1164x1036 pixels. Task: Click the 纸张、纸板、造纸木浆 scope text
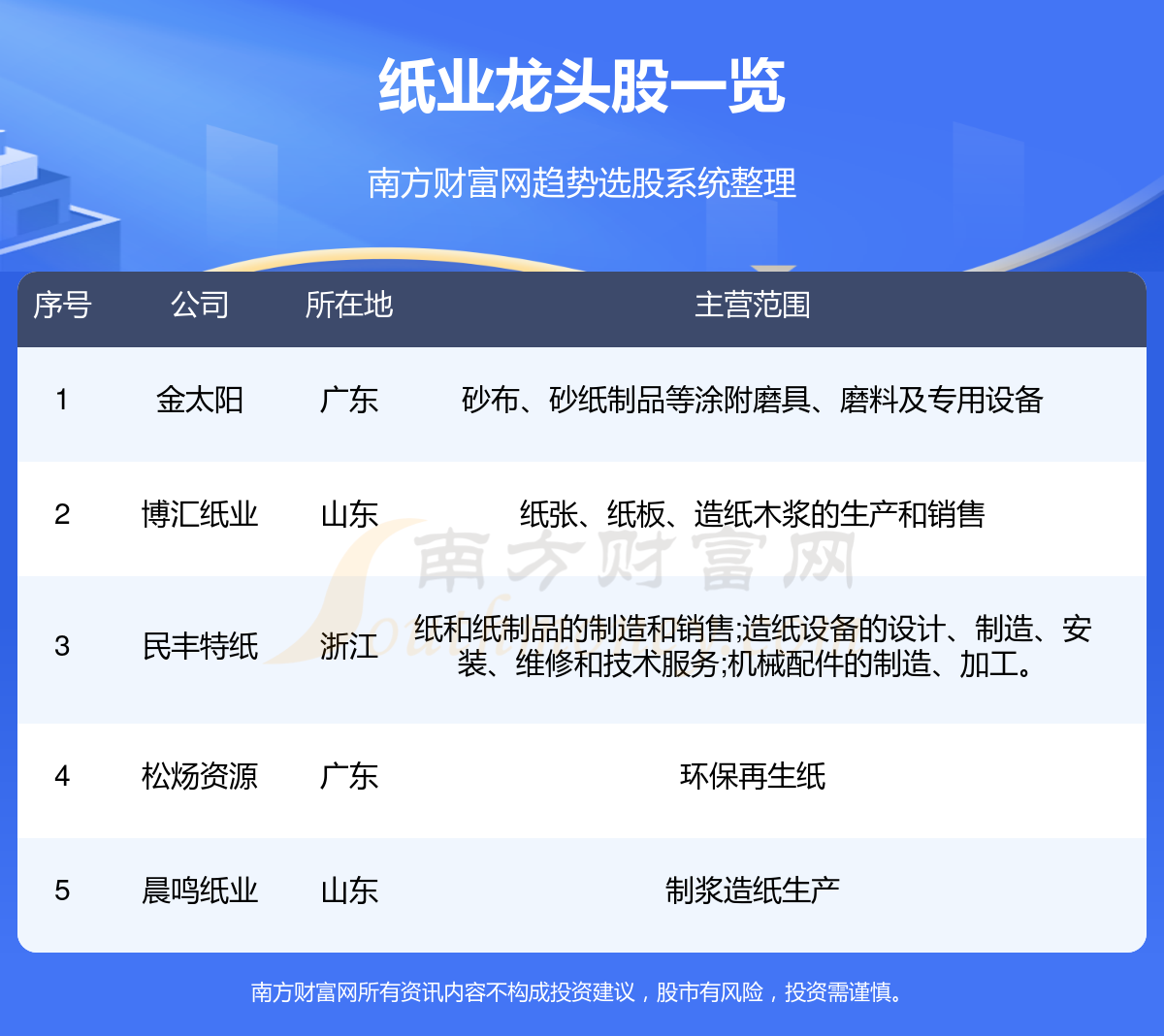[x=753, y=514]
